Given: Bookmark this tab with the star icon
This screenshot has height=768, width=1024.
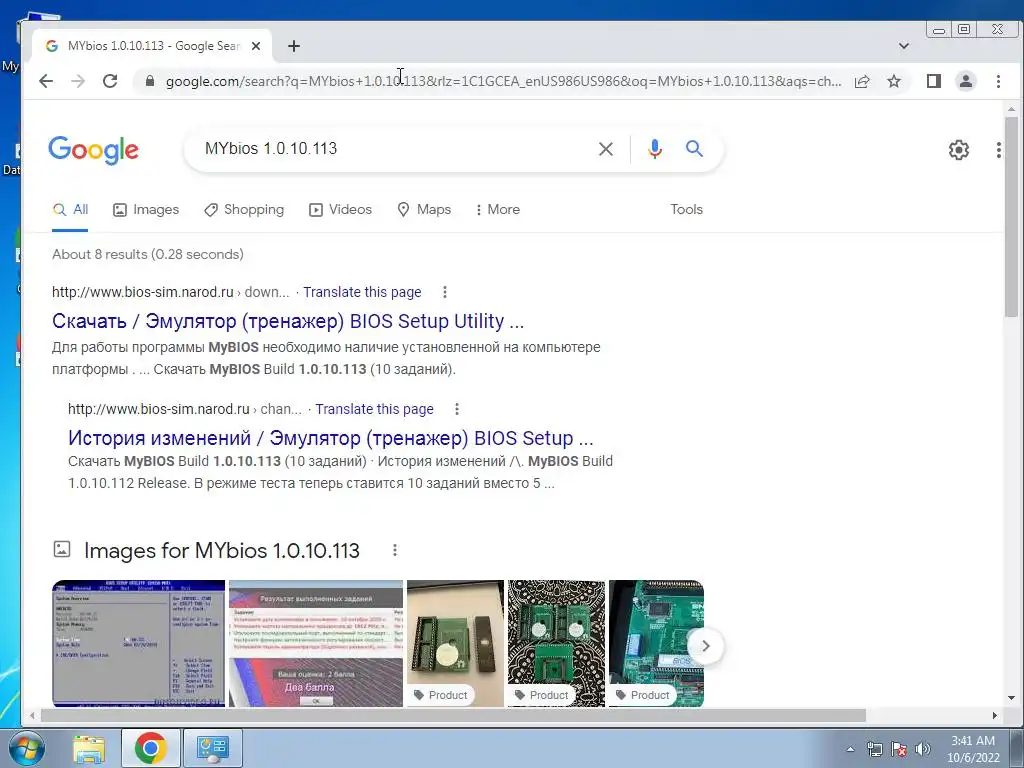Looking at the screenshot, I should [894, 81].
